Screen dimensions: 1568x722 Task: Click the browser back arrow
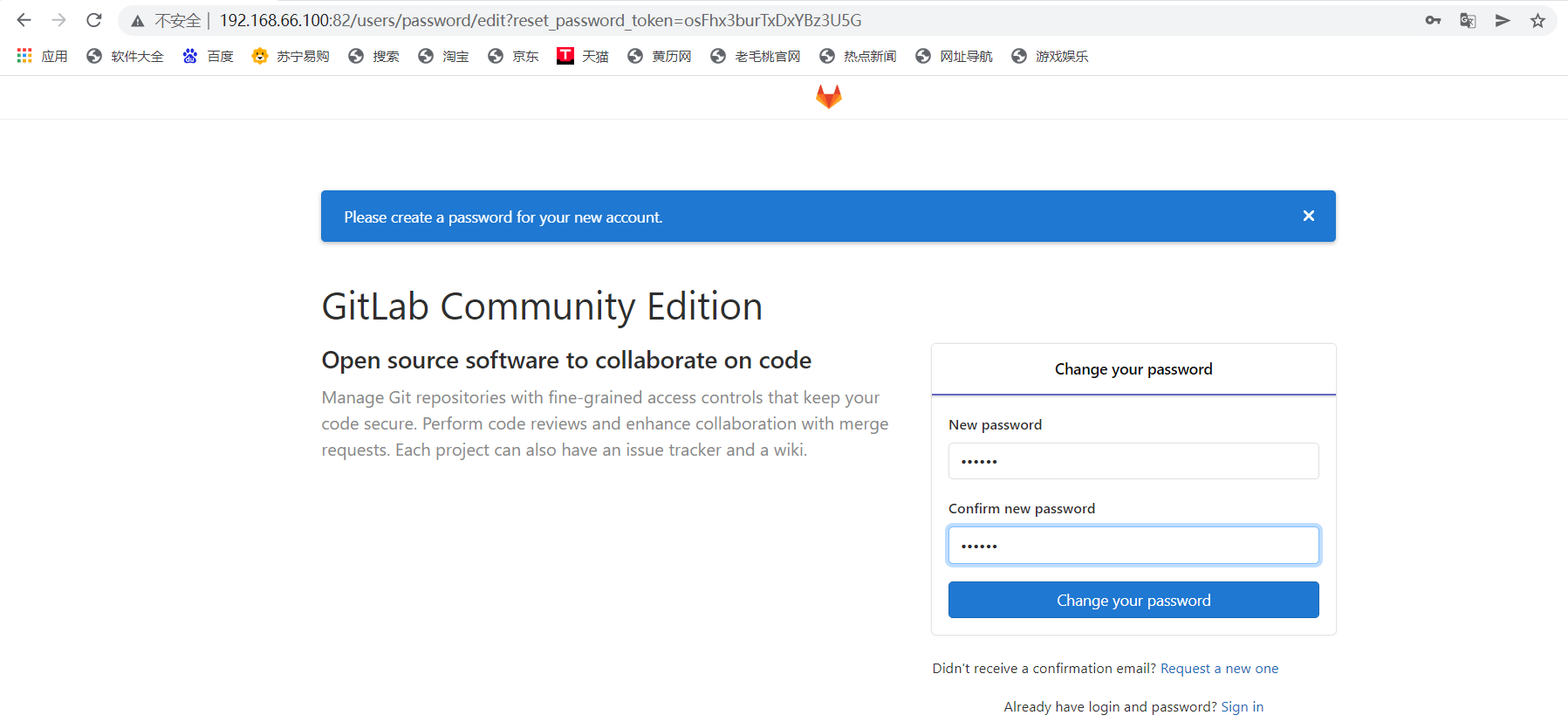tap(24, 20)
